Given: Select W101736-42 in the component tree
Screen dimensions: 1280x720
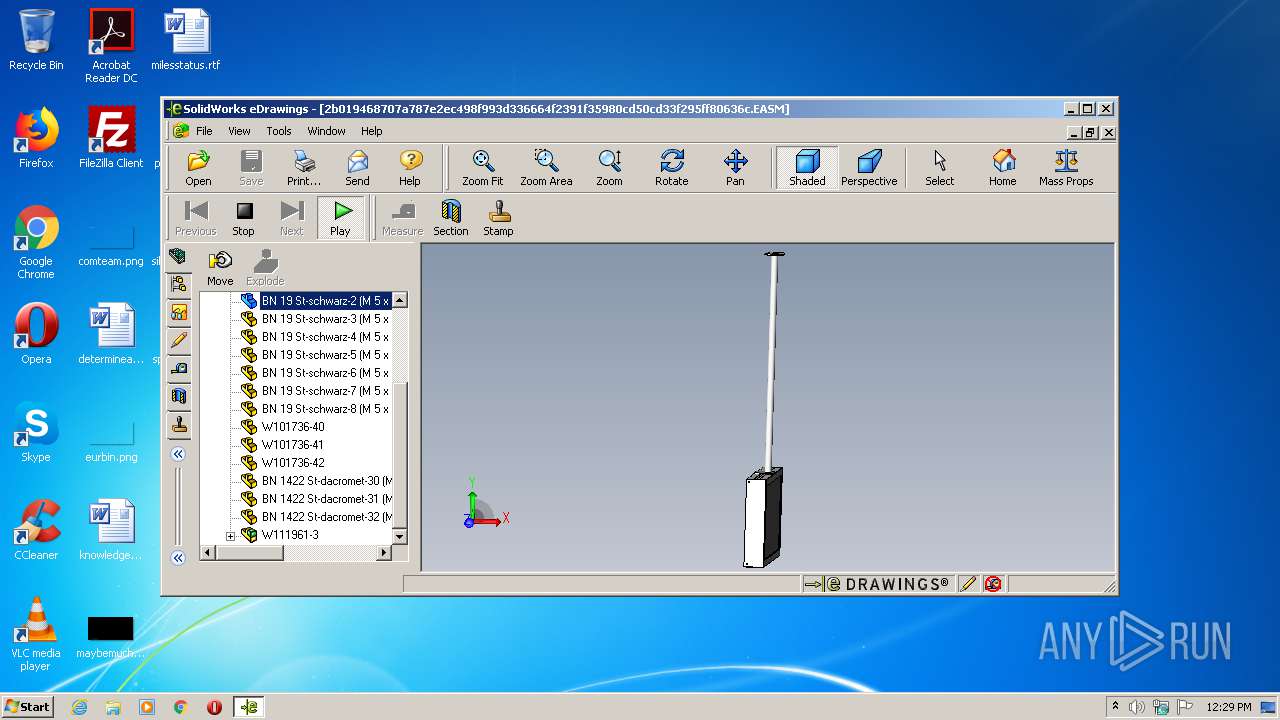Looking at the screenshot, I should point(293,463).
